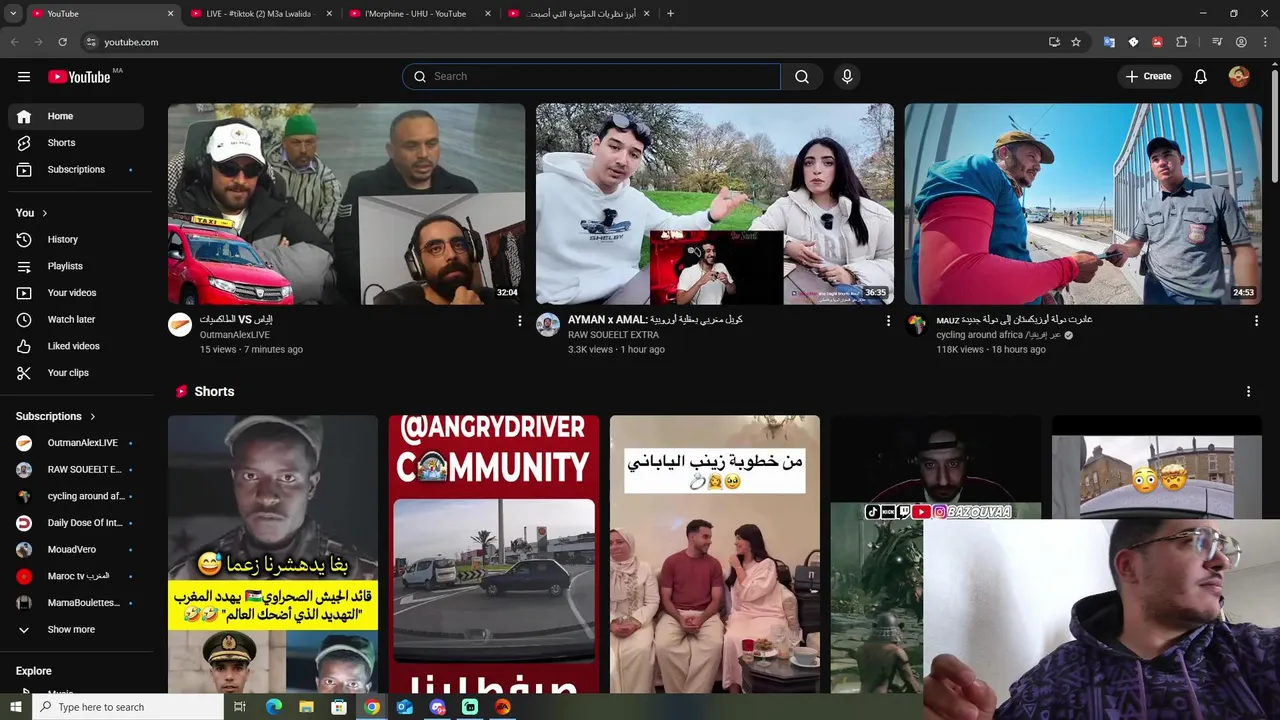The image size is (1280, 720).
Task: Close the l'Morphine - UHU tab
Action: click(488, 14)
